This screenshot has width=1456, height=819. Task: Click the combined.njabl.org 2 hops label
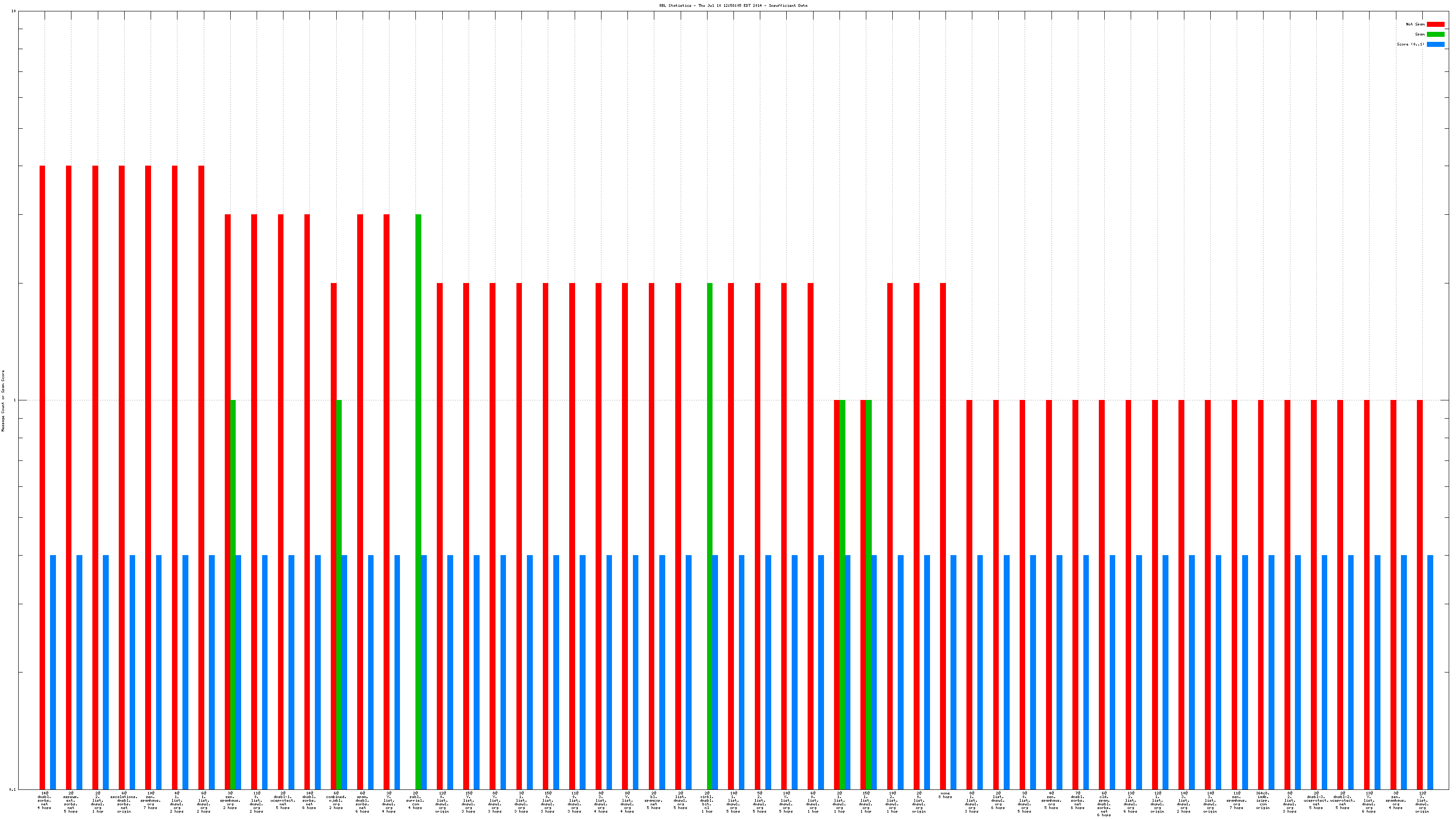(336, 800)
